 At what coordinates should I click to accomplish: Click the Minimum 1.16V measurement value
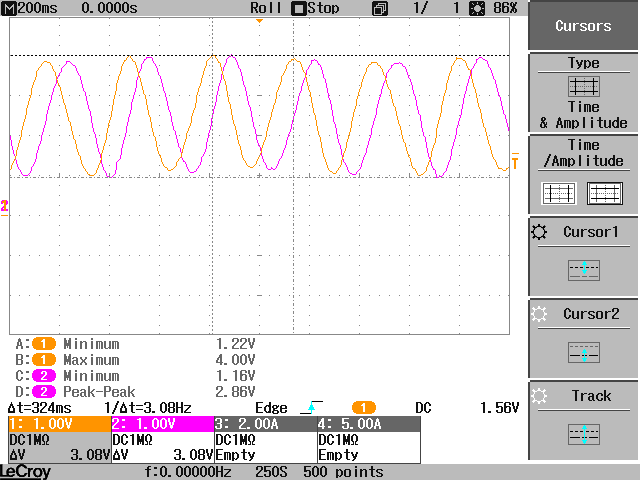click(x=235, y=376)
